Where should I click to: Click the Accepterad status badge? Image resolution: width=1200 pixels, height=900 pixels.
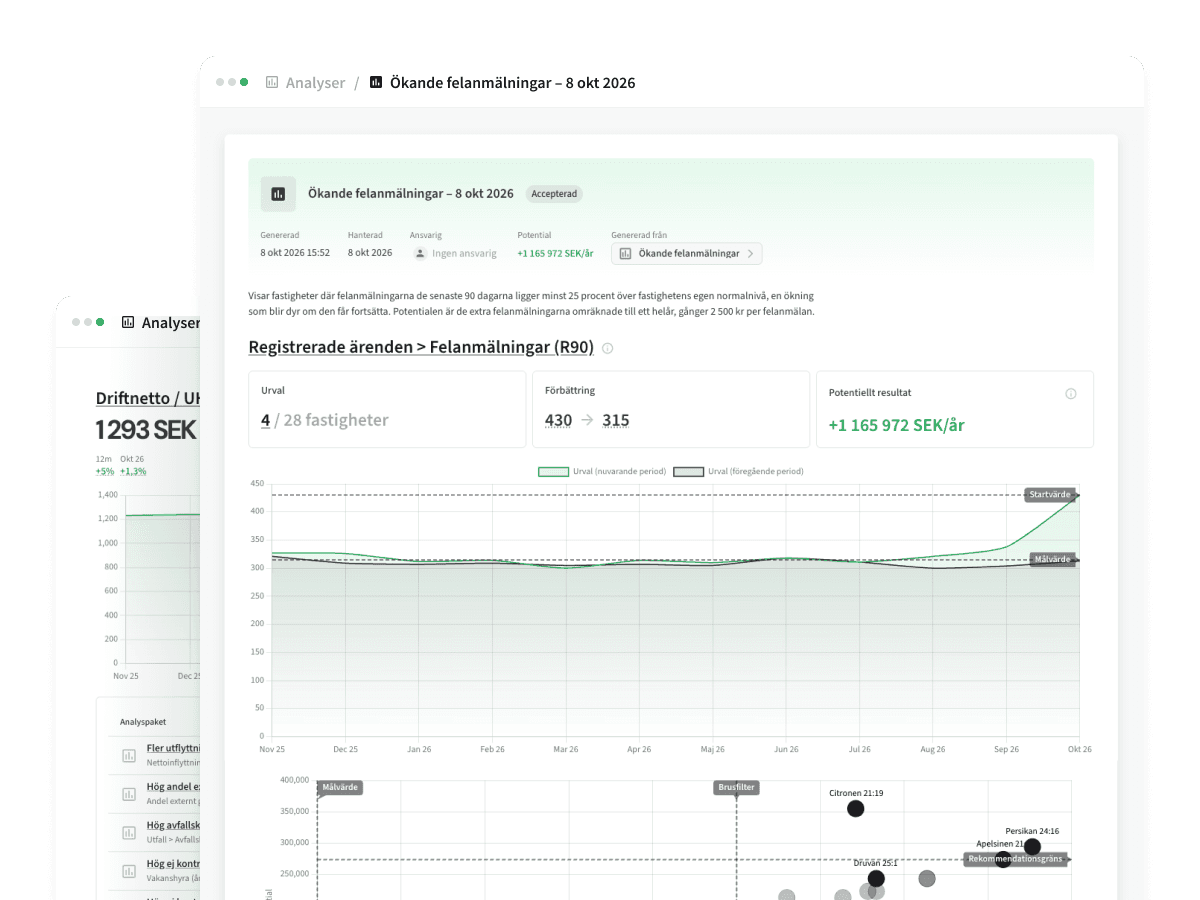554,194
